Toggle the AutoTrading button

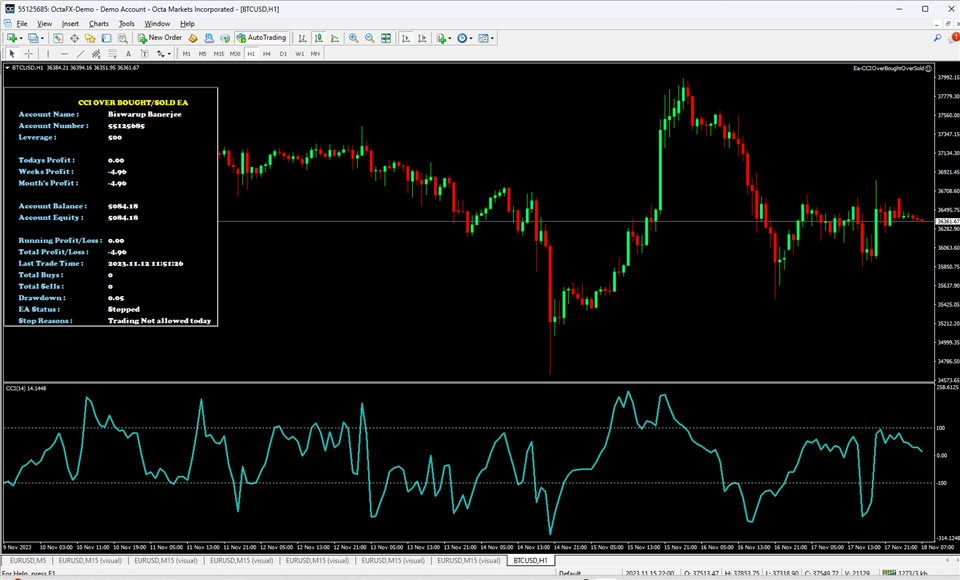(x=261, y=38)
